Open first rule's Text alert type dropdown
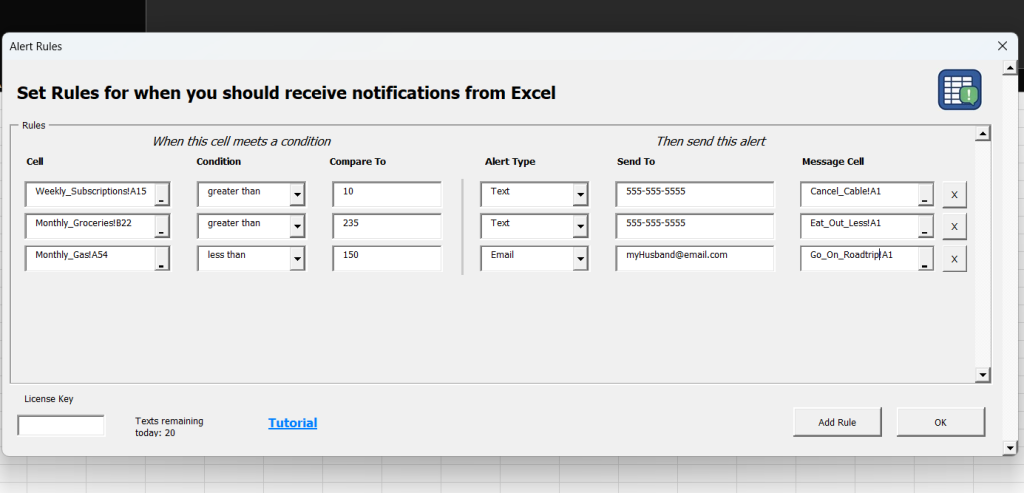The image size is (1024, 493). (580, 195)
